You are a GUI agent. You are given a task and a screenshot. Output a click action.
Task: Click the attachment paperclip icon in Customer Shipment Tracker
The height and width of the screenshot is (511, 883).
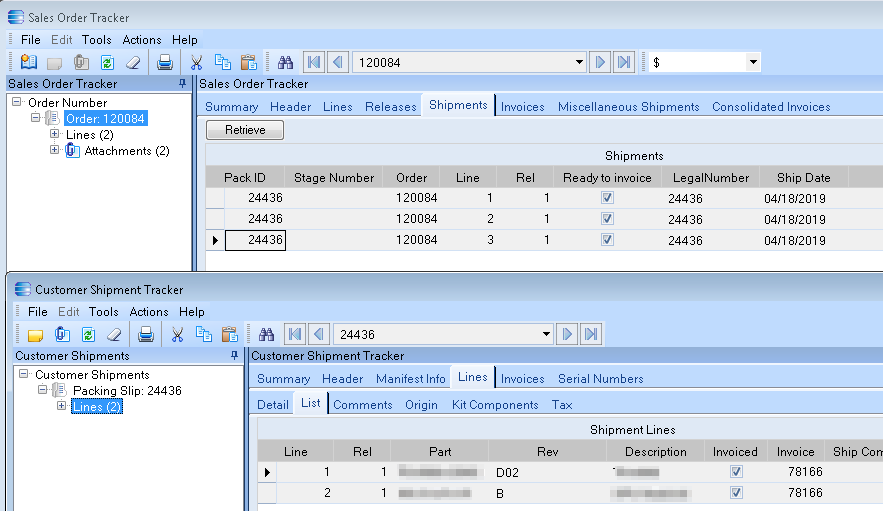coord(62,334)
